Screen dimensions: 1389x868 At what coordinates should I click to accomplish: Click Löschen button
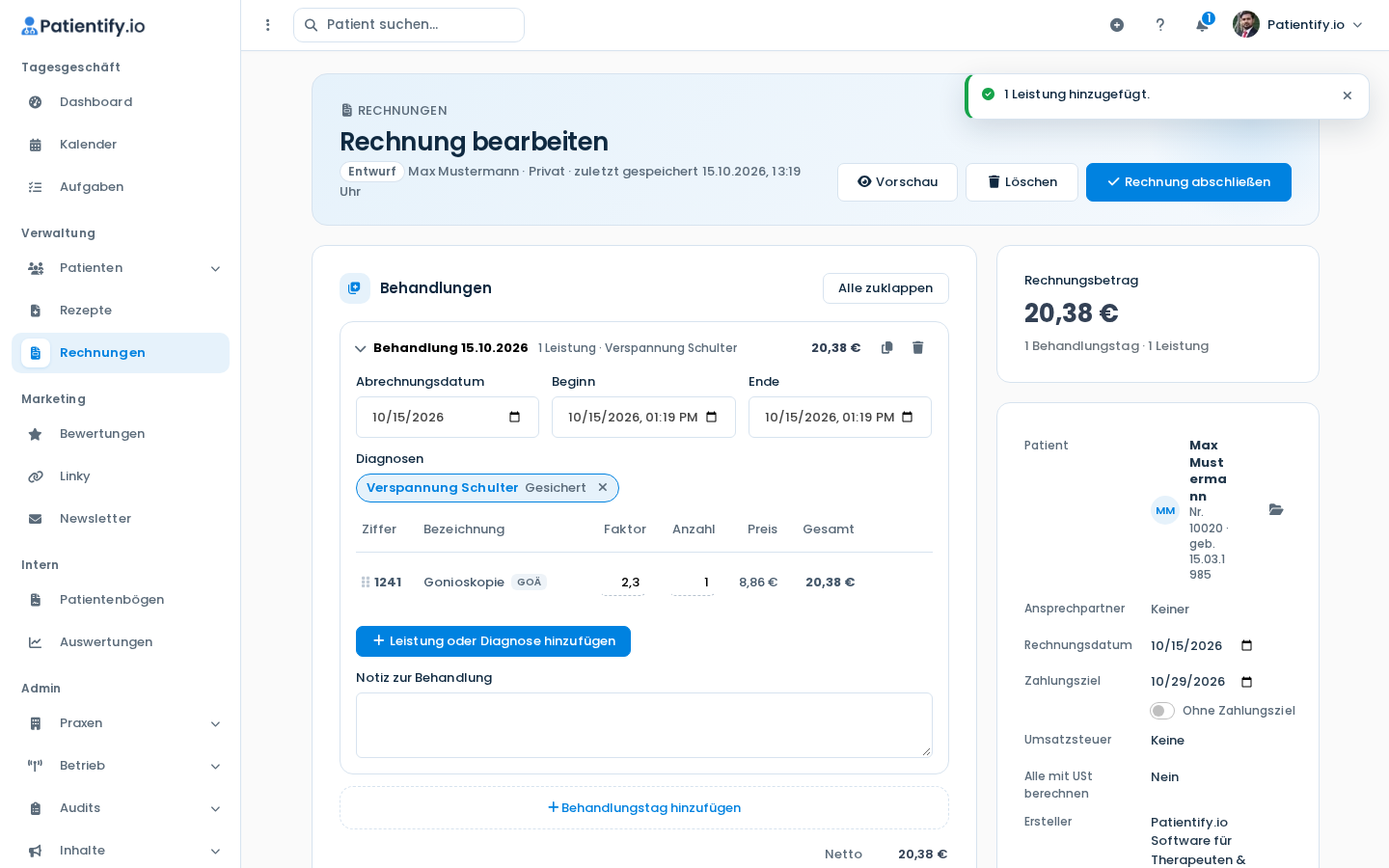[x=1021, y=182]
